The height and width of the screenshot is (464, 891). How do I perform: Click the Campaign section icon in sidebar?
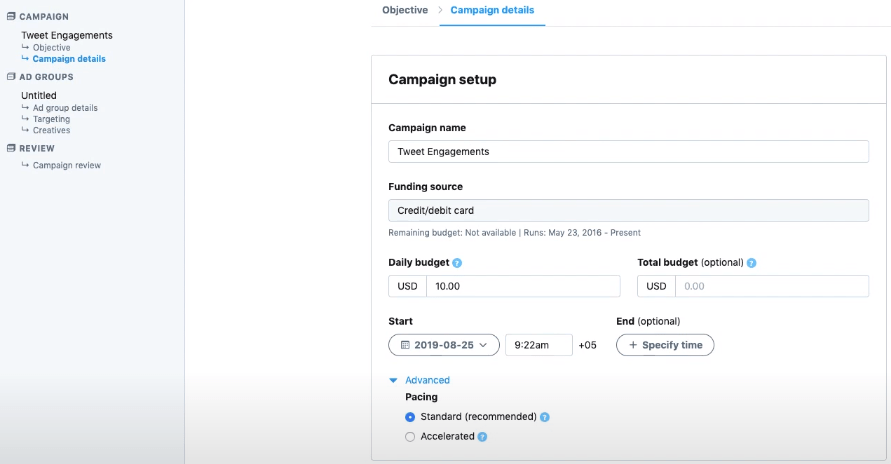click(x=11, y=17)
